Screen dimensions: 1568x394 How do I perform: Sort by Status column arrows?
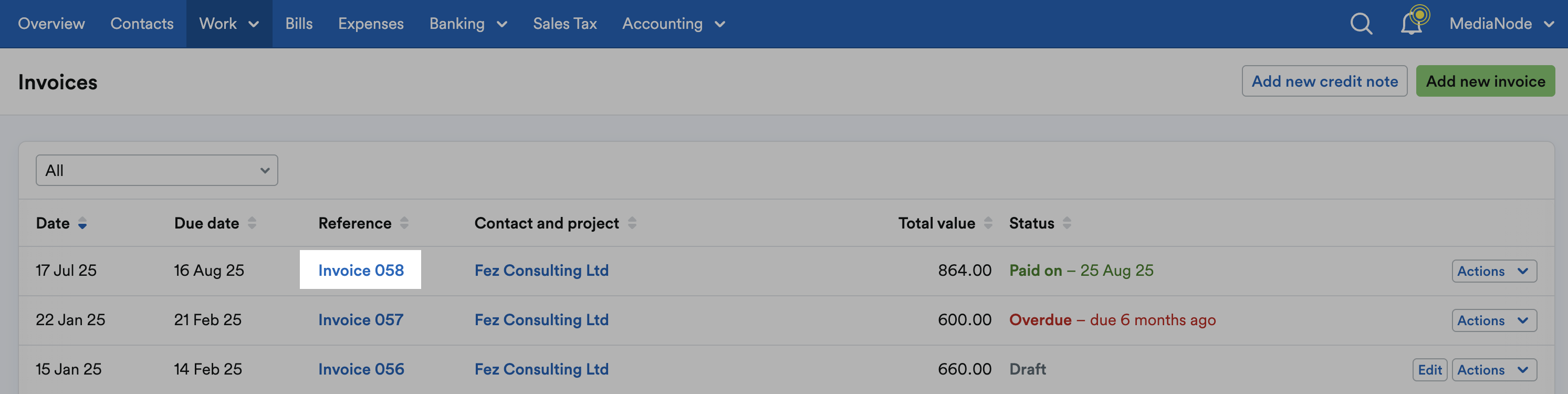click(x=1067, y=223)
